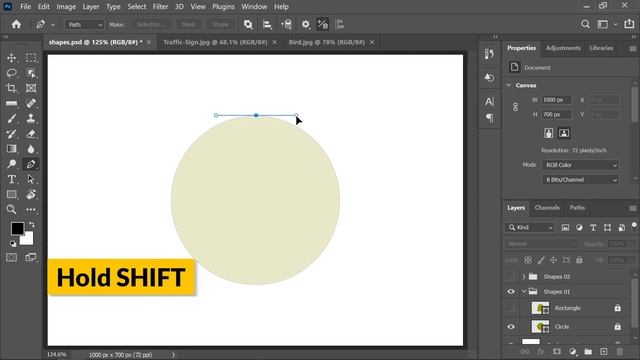The width and height of the screenshot is (640, 360).
Task: Switch to the Adjustments tab
Action: [563, 48]
